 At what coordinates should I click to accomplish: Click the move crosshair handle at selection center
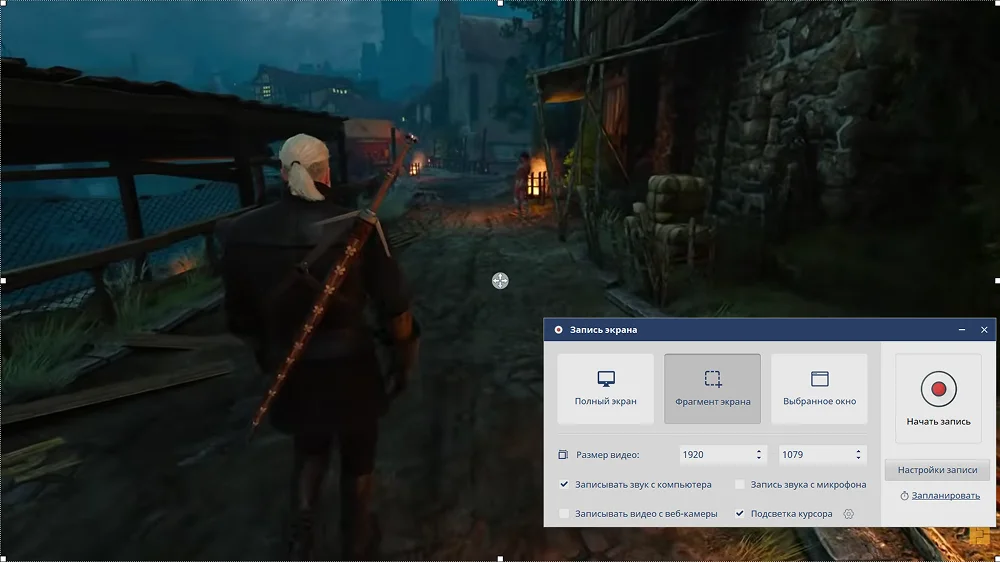(x=500, y=281)
